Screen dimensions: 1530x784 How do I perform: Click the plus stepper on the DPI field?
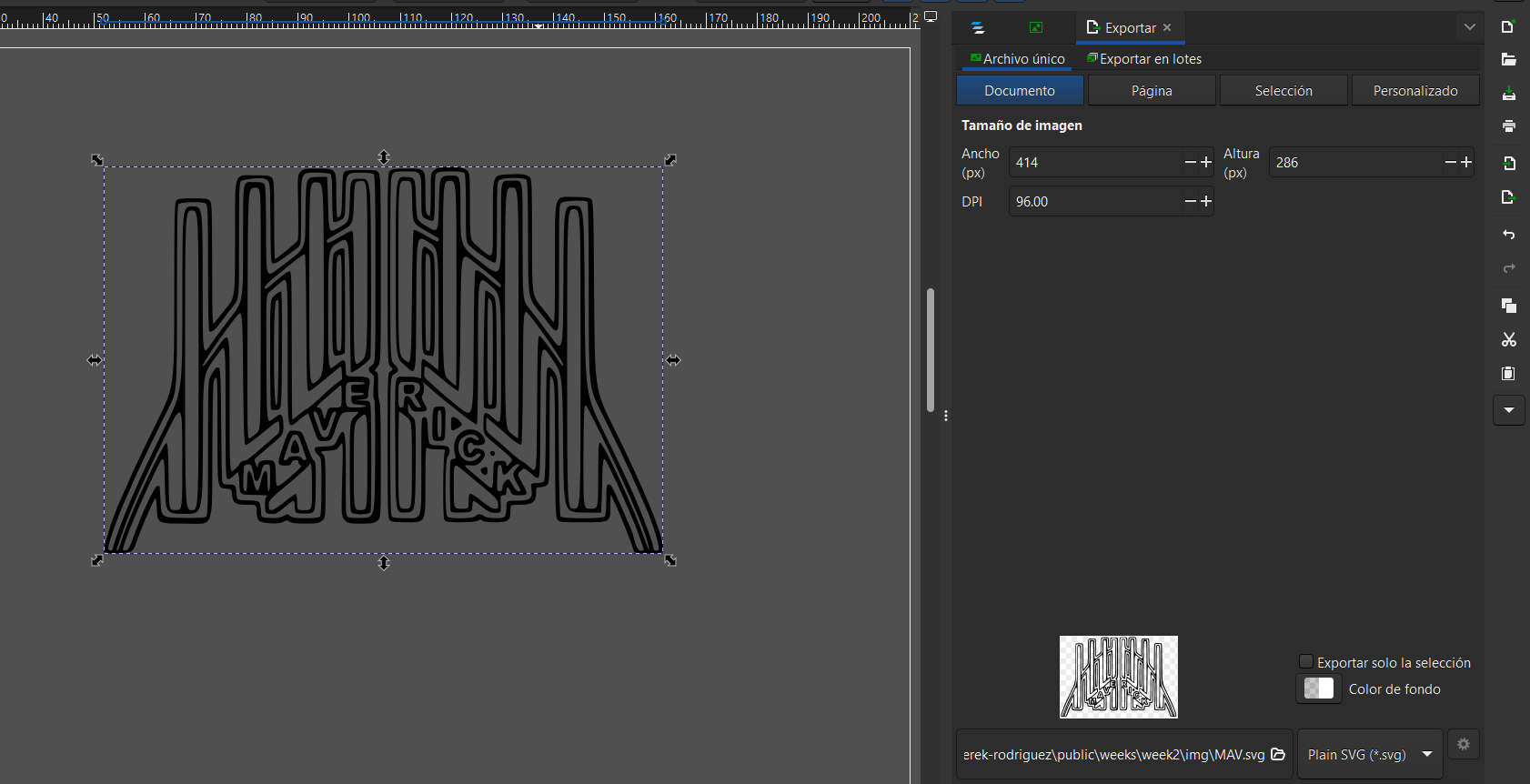click(1206, 201)
